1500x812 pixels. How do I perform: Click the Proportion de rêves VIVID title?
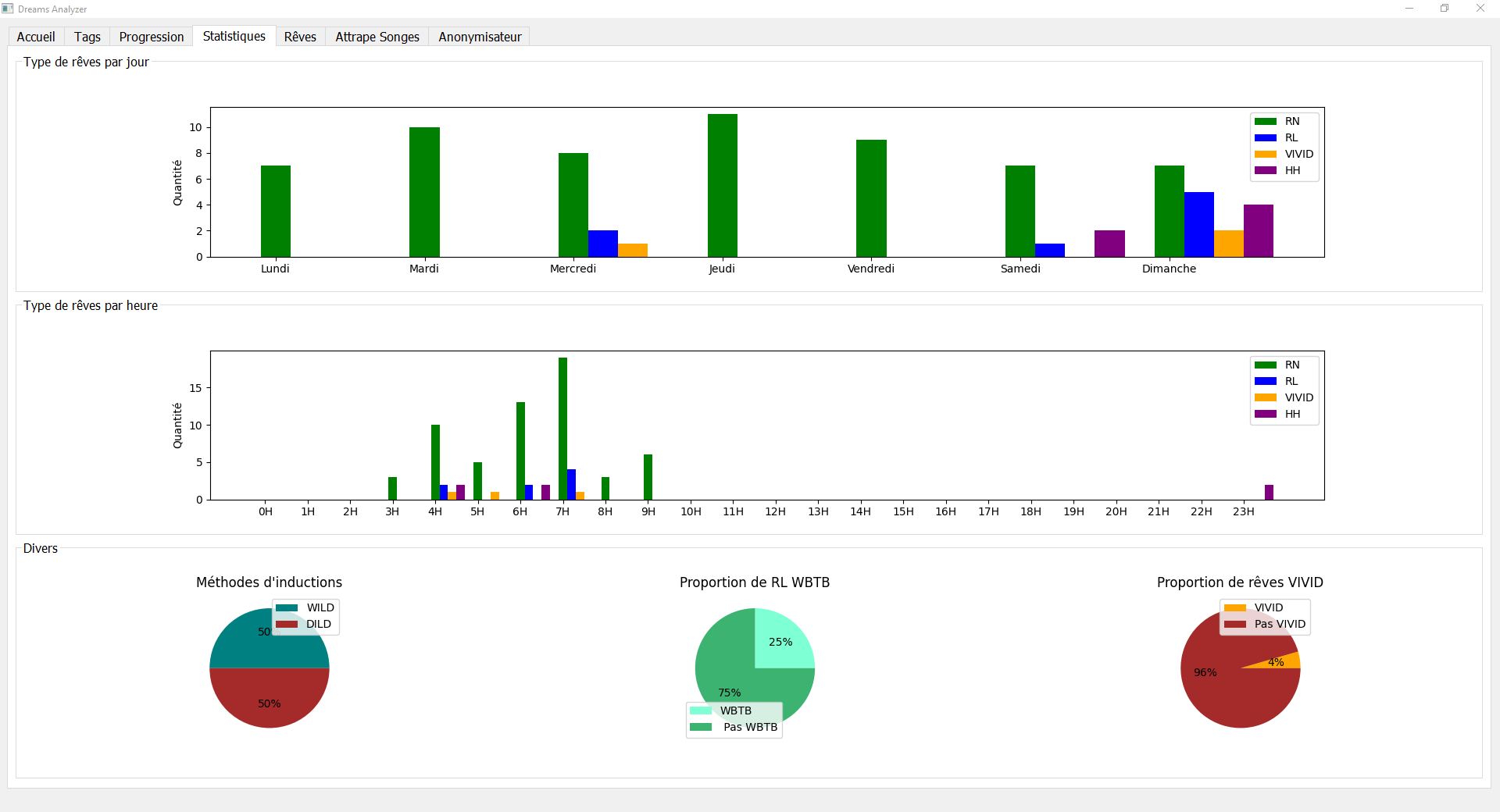(1240, 582)
